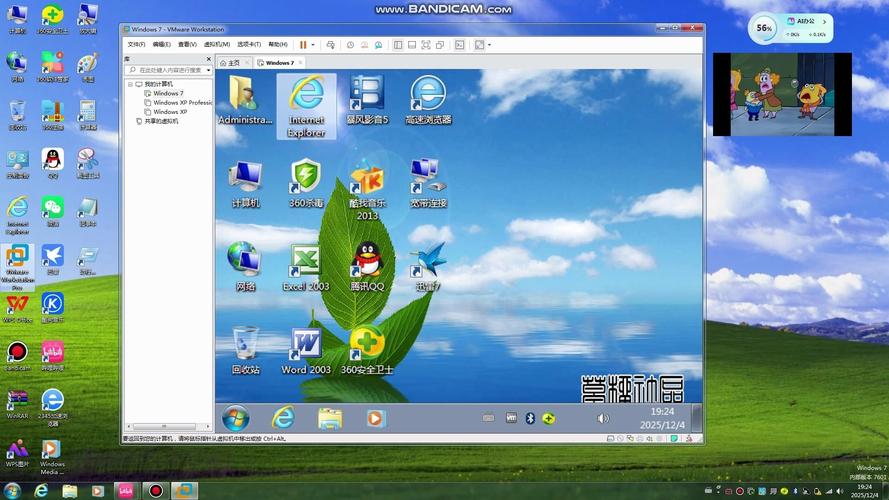
Task: Open the 编辑(E) menu in VMware
Action: point(162,45)
